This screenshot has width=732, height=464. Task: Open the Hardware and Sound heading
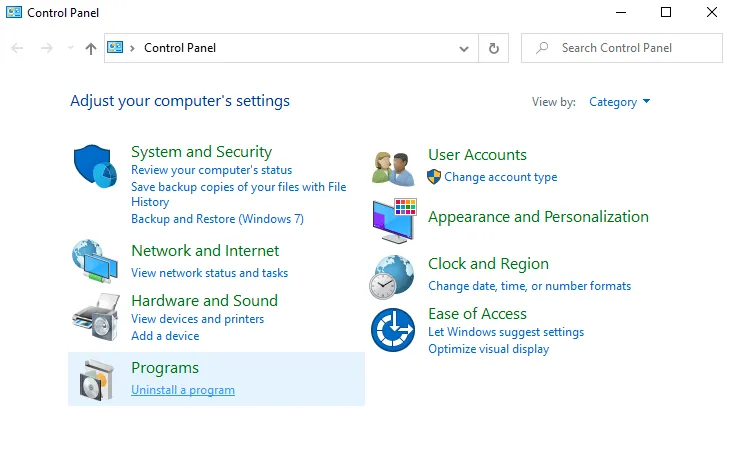[204, 301]
